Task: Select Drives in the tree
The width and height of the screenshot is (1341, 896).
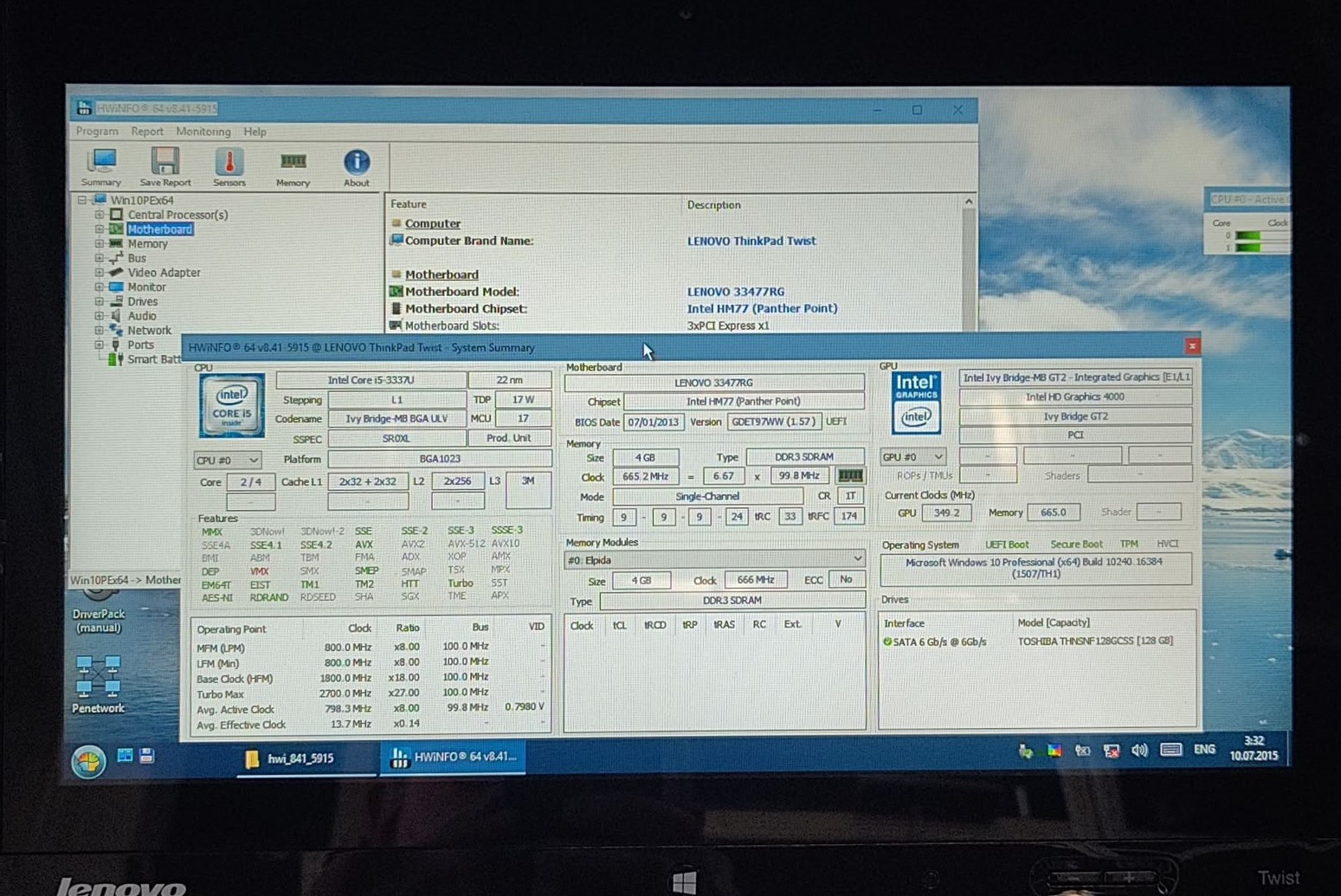Action: point(142,302)
